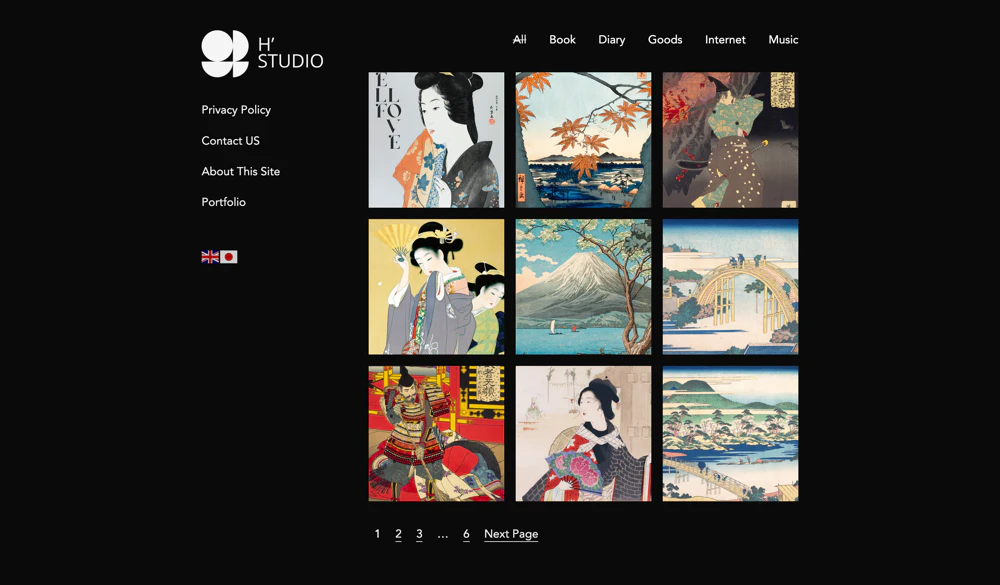Select current page number 1
1000x585 pixels.
378,534
